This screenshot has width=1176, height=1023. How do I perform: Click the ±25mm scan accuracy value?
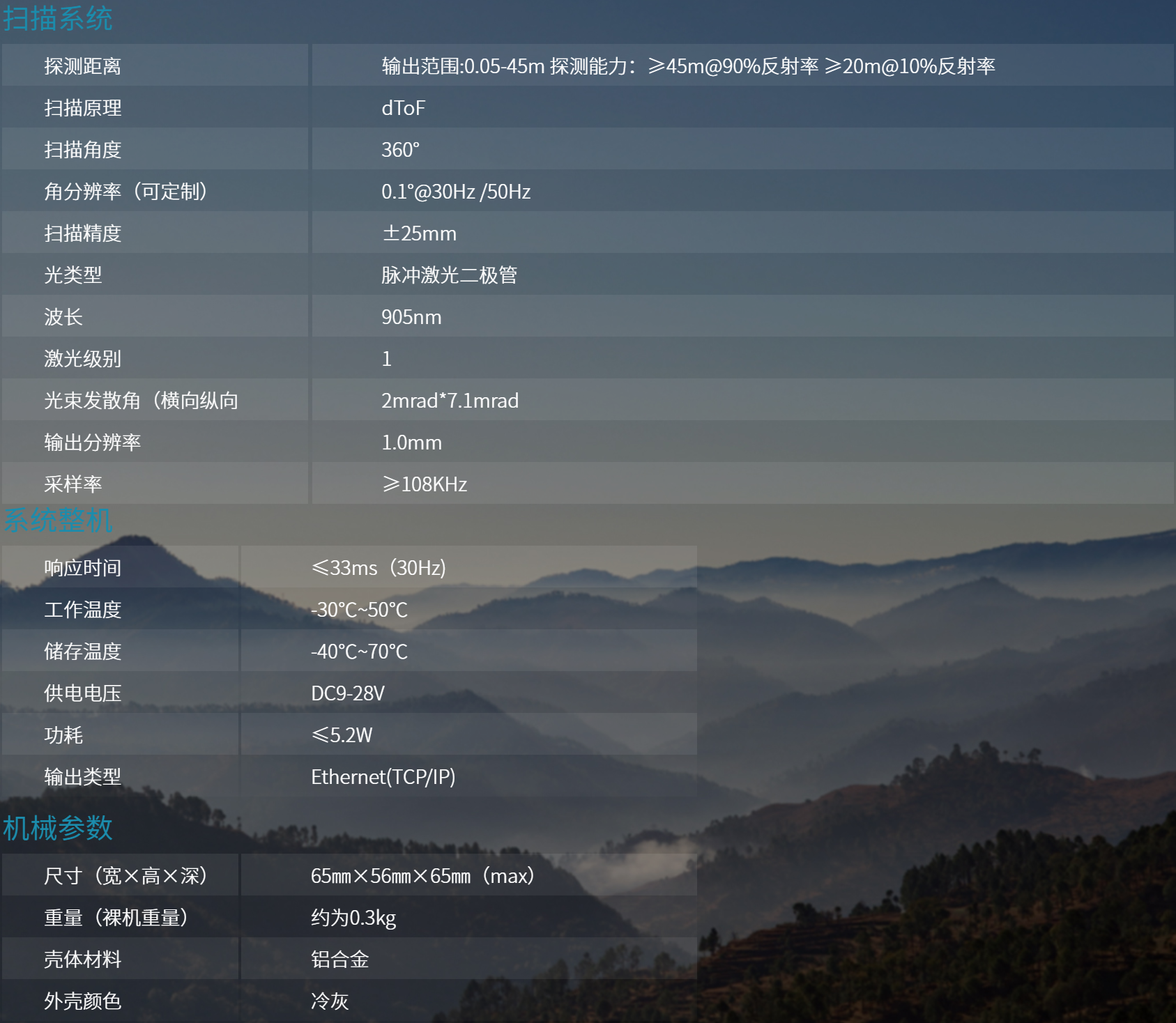coord(419,233)
